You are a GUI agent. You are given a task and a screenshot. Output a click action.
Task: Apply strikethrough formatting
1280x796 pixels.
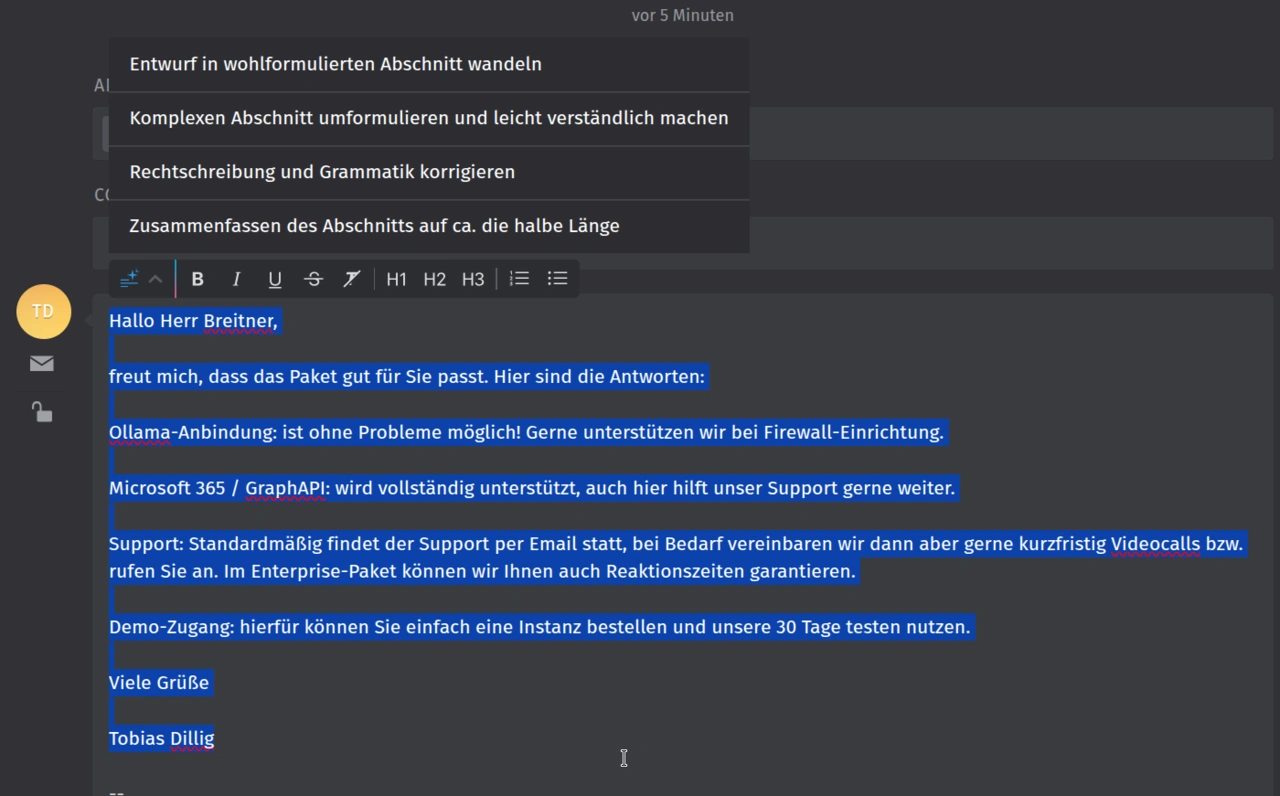pos(313,279)
